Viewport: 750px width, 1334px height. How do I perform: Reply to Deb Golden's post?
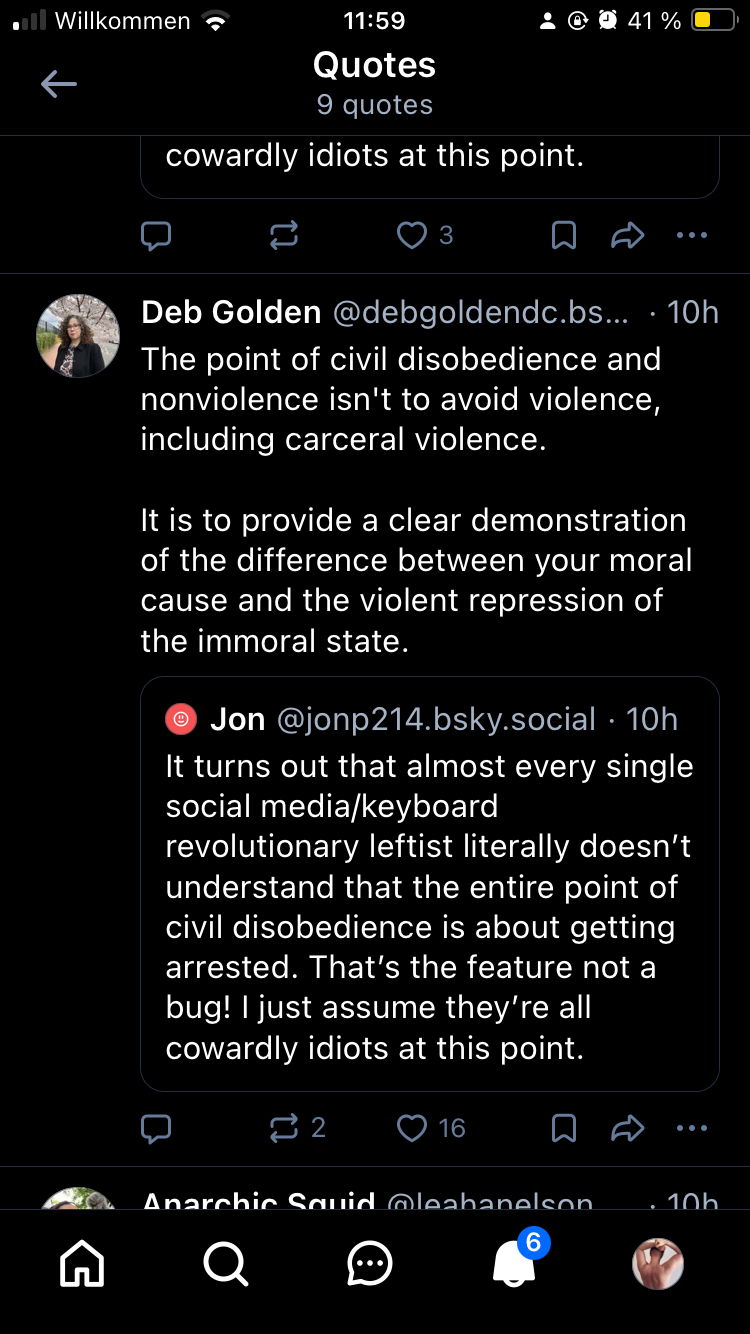click(156, 1128)
